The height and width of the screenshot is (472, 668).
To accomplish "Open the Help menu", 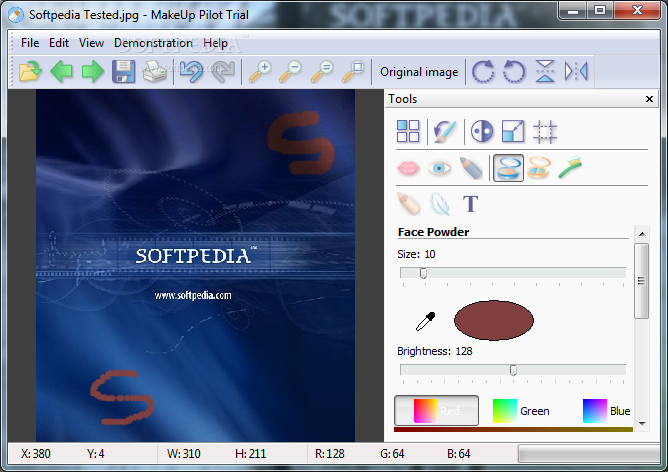I will [x=215, y=43].
